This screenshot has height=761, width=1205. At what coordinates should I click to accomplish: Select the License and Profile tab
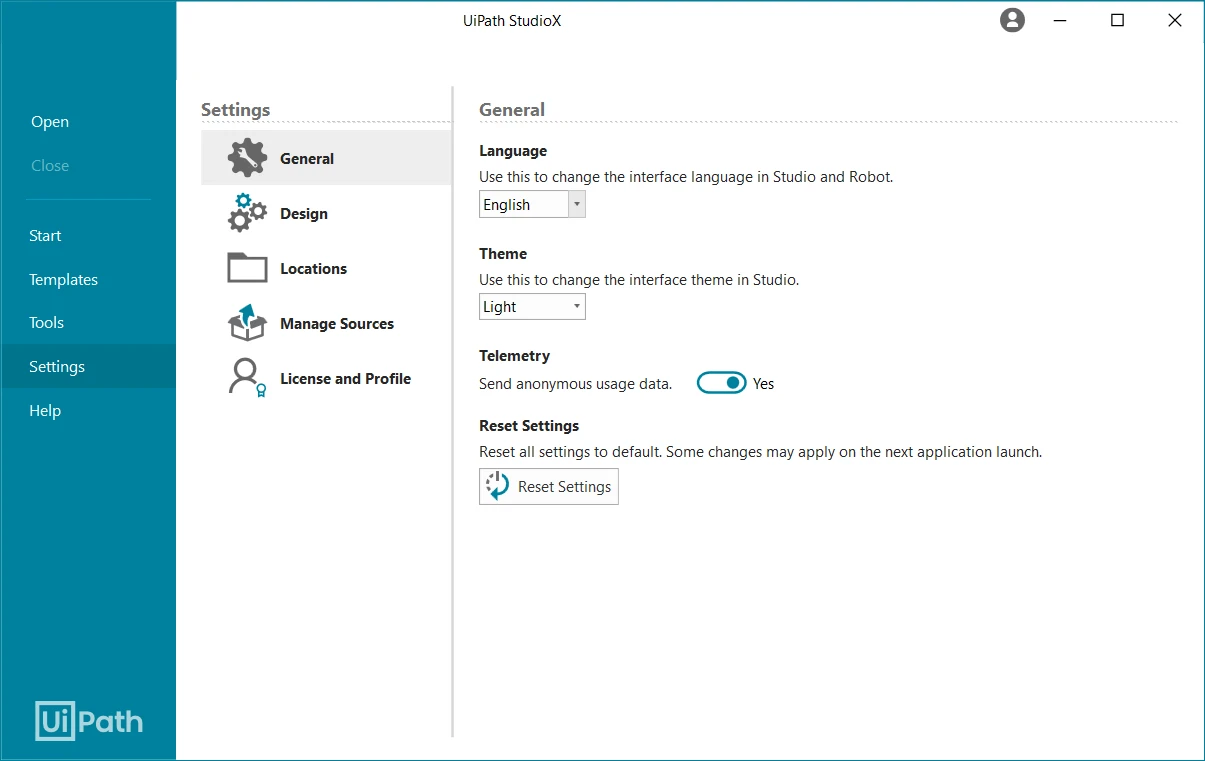[x=345, y=379]
